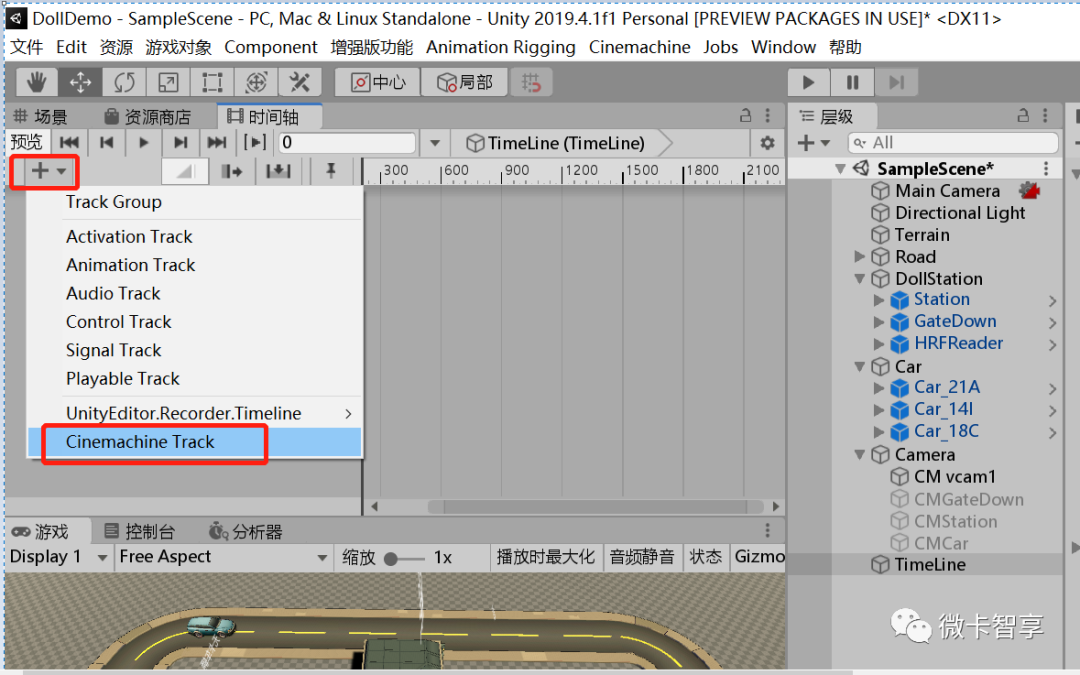Select the Scale tool

point(168,83)
